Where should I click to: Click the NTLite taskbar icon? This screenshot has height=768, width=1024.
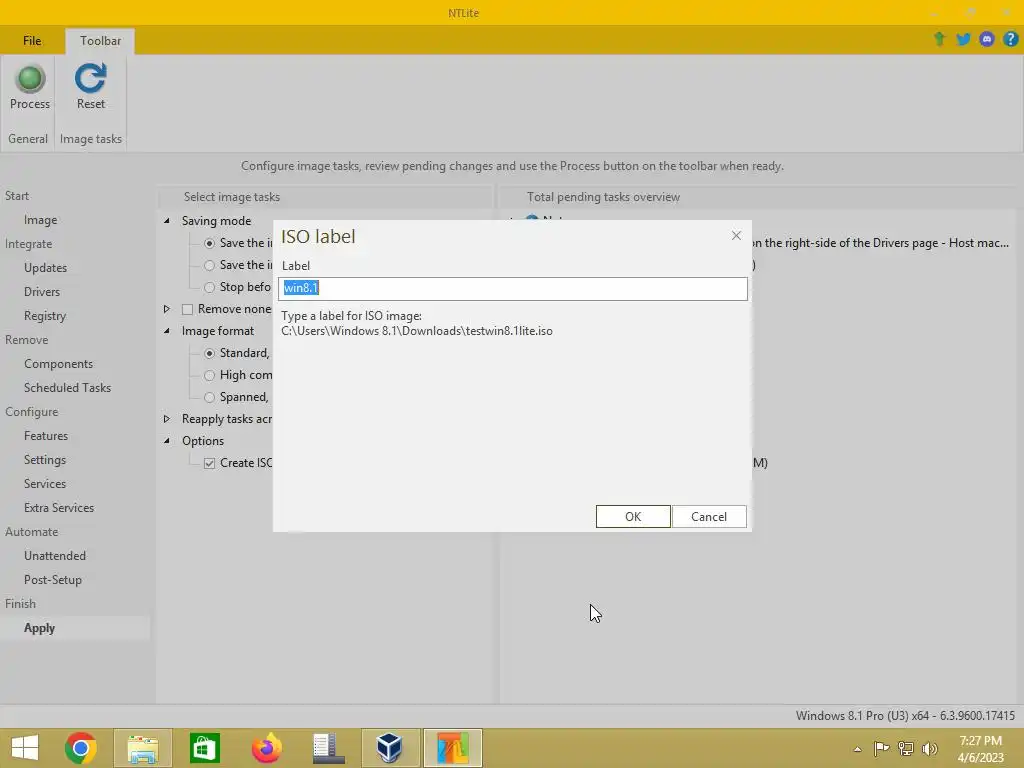pyautogui.click(x=453, y=748)
